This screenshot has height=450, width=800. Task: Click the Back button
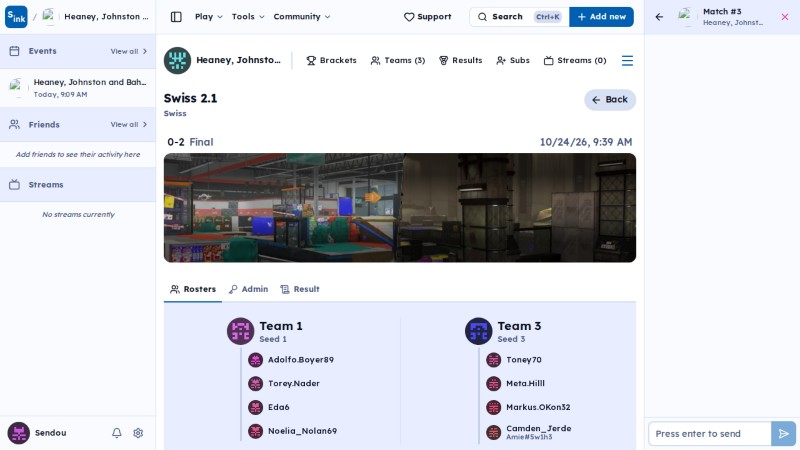coord(610,99)
